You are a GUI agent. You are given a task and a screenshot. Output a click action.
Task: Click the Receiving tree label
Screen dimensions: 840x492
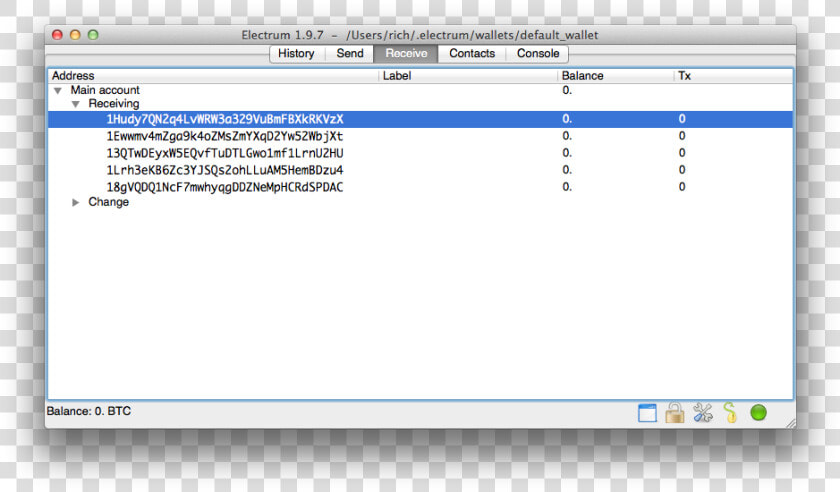114,103
